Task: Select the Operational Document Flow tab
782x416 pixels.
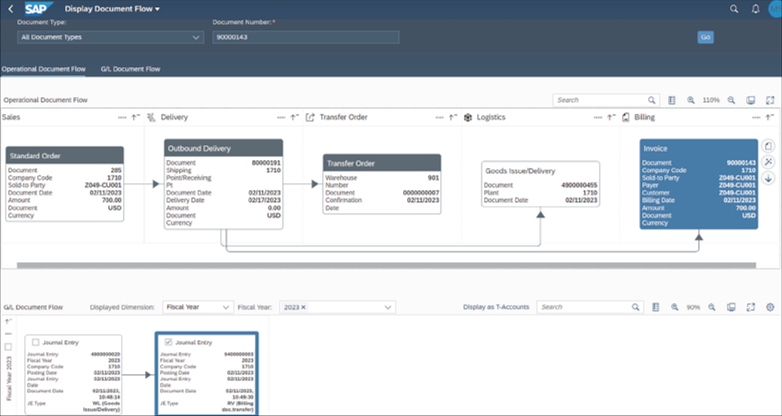Action: pos(43,69)
